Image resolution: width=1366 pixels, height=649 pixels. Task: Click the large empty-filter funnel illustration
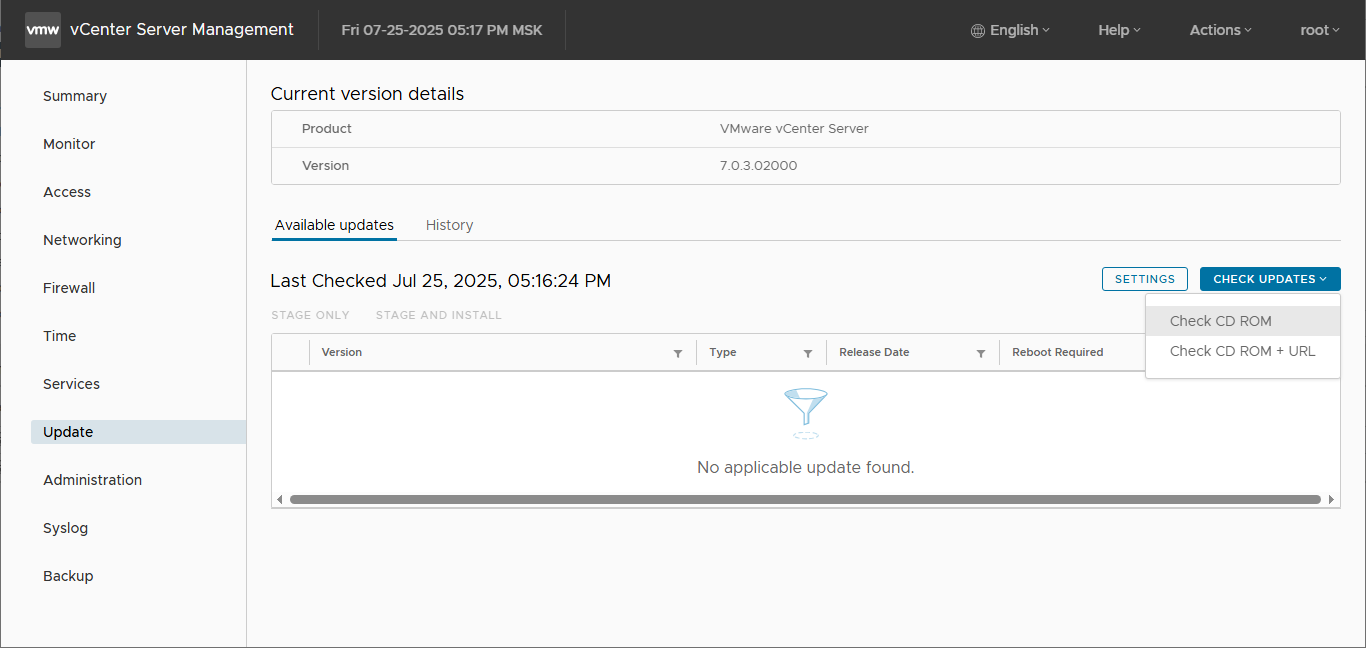806,414
